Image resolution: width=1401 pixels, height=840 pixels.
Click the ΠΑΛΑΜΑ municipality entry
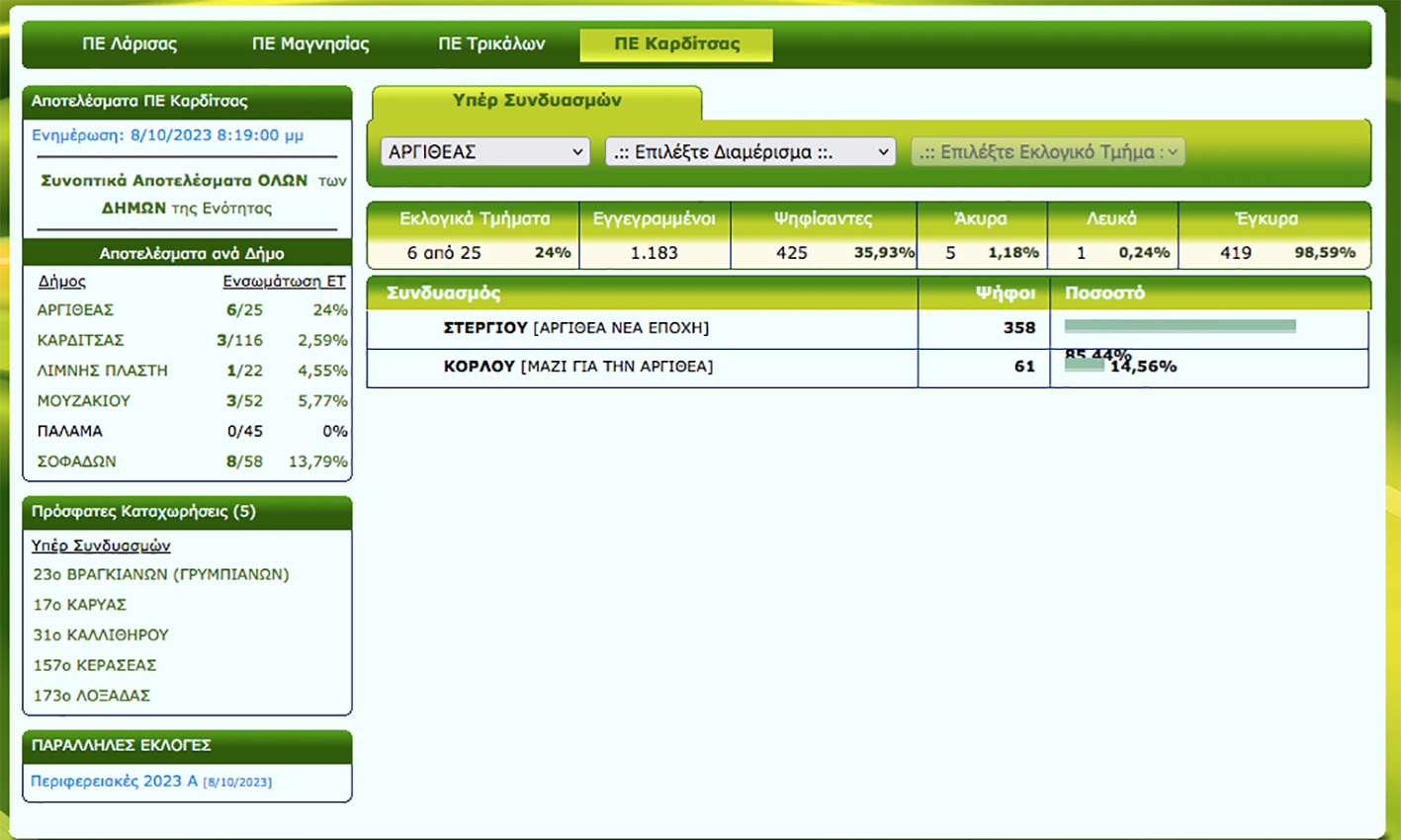[x=69, y=431]
